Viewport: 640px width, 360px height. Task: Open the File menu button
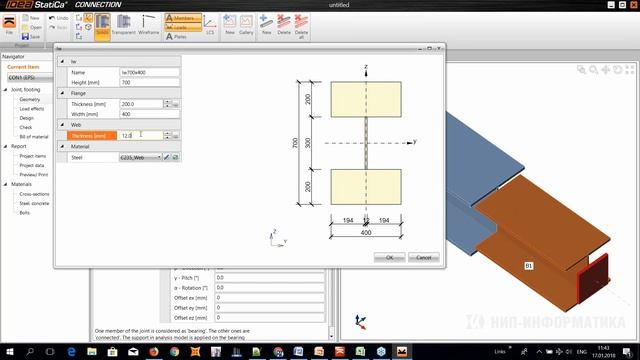coord(9,25)
